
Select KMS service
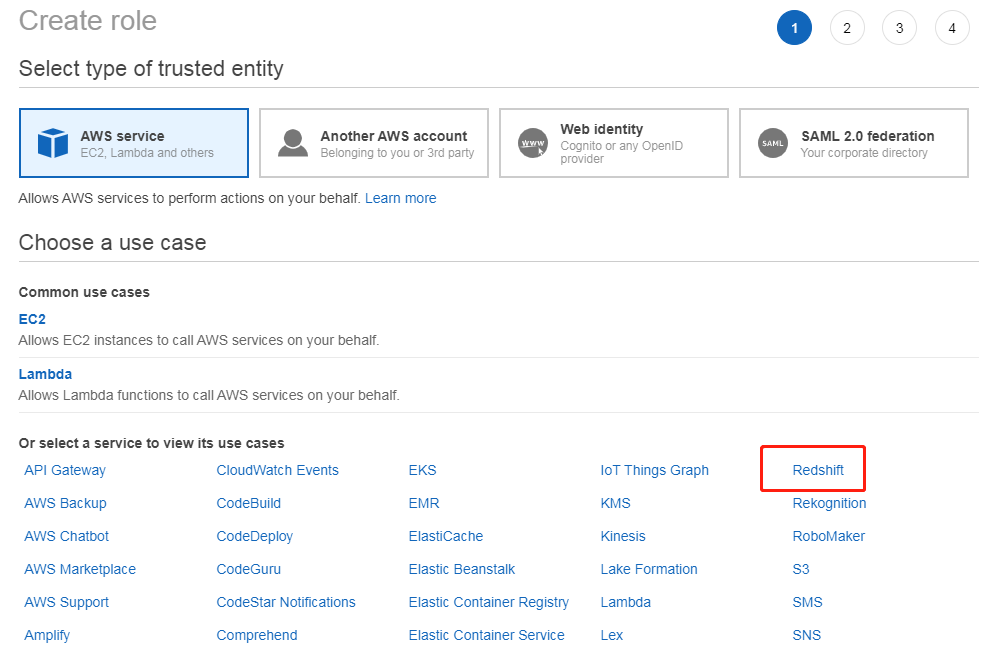(615, 504)
